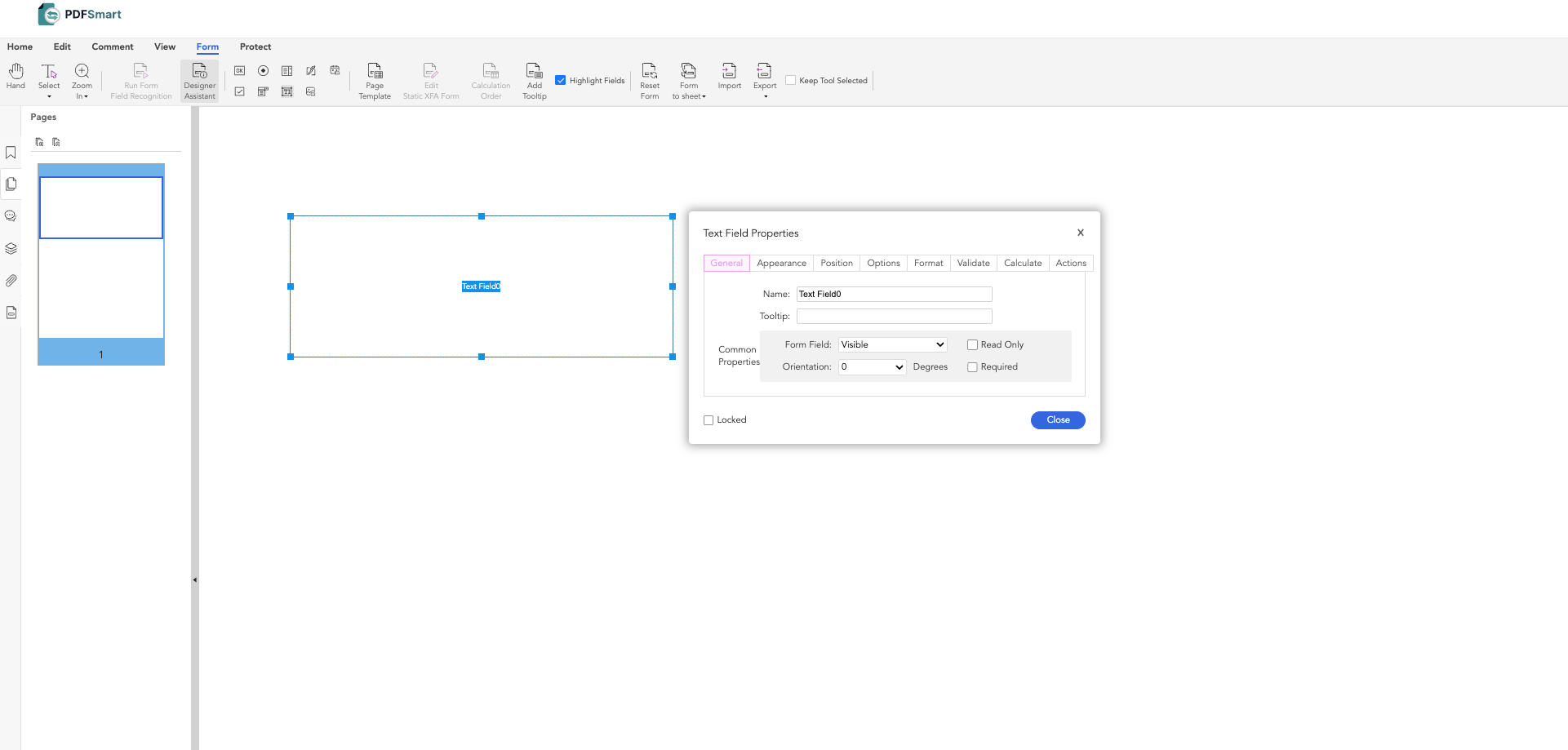Open Add Tooltip tool
Viewport: 1568px width, 750px height.
[534, 81]
